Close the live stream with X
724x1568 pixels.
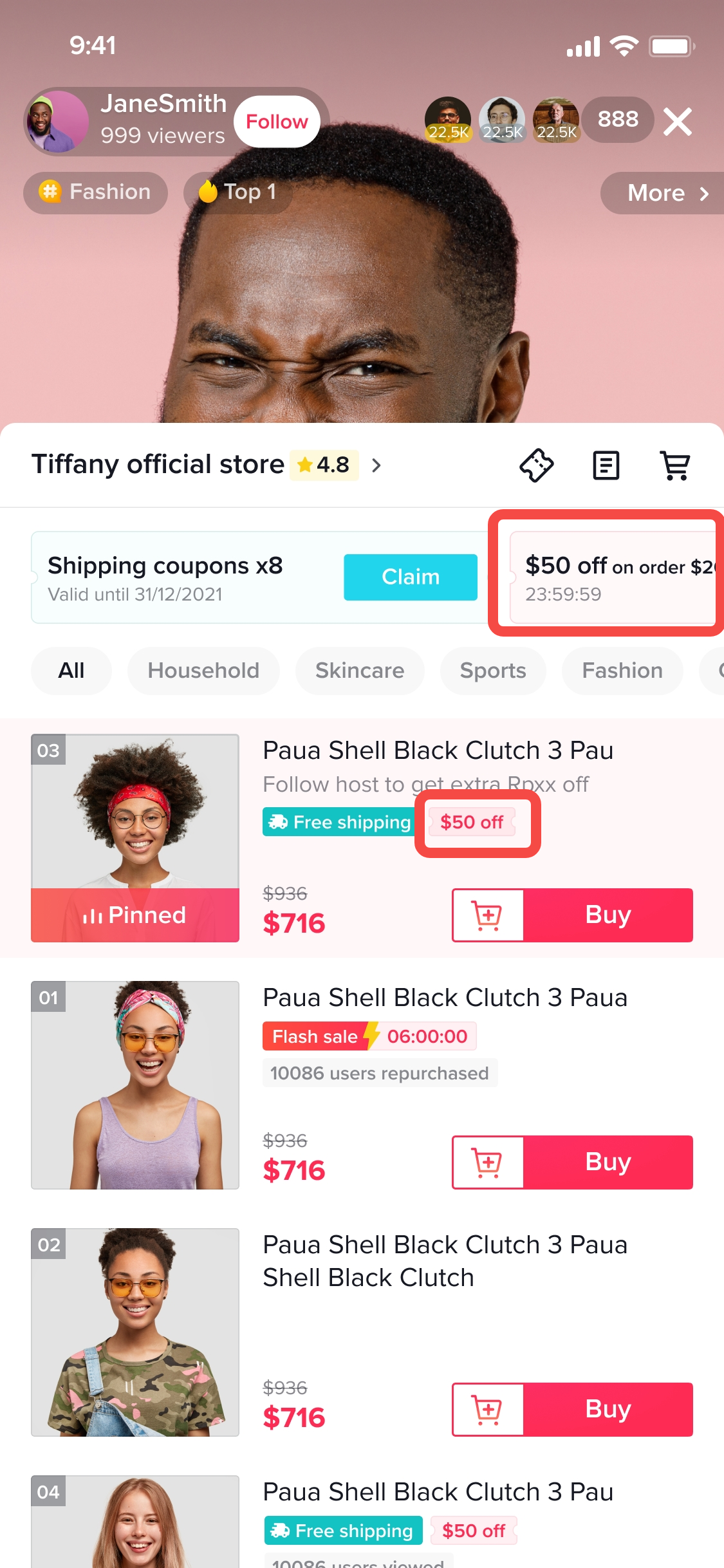coord(678,121)
